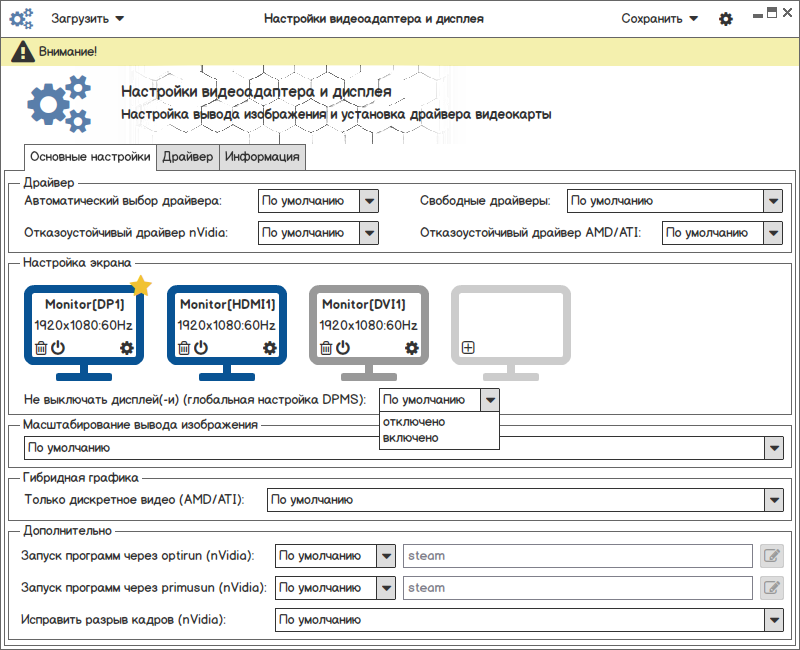
Task: Minimize the window
Action: (758, 15)
